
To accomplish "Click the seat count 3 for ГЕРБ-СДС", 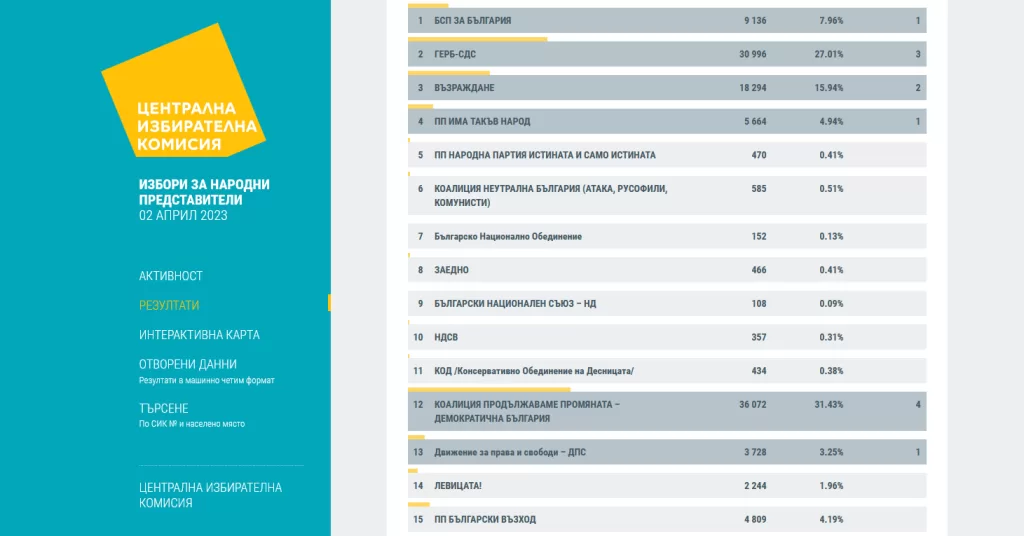I will point(918,54).
